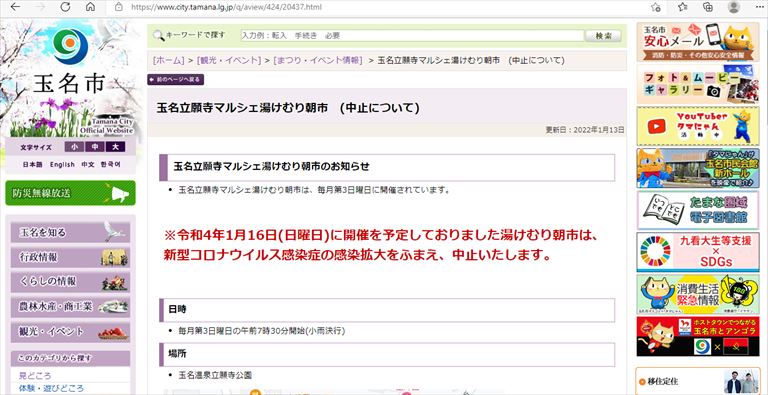
Task: Click the padlock site info icon
Action: (118, 7)
